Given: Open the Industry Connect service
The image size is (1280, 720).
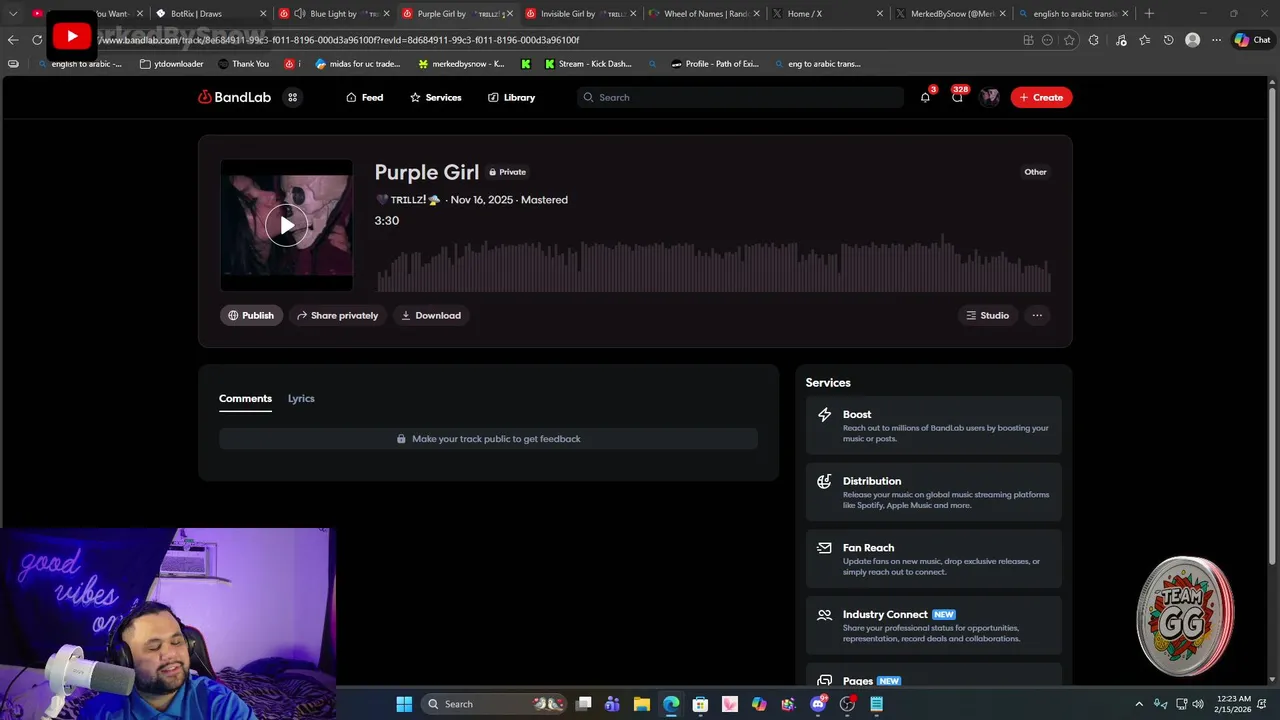Looking at the screenshot, I should click(934, 625).
